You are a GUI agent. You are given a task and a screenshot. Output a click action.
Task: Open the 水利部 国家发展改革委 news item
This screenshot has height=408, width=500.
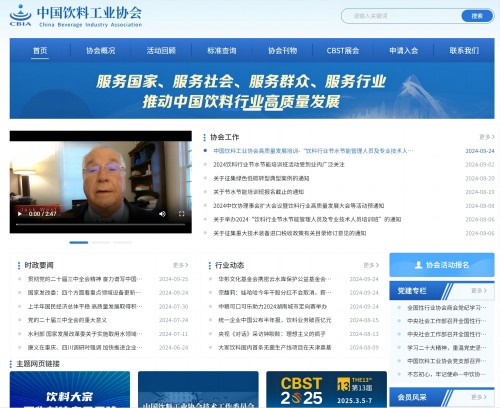[85, 334]
